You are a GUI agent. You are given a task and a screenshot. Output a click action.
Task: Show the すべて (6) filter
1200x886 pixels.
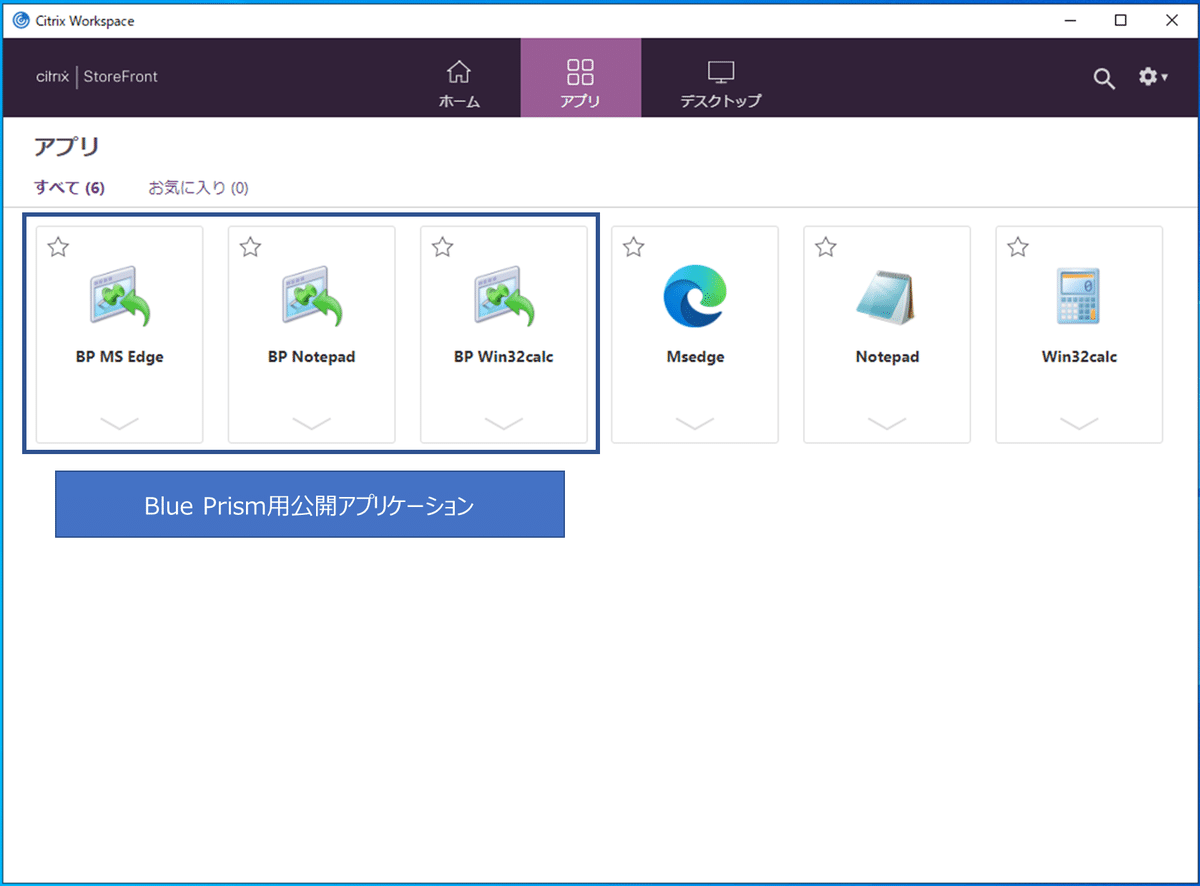[69, 188]
